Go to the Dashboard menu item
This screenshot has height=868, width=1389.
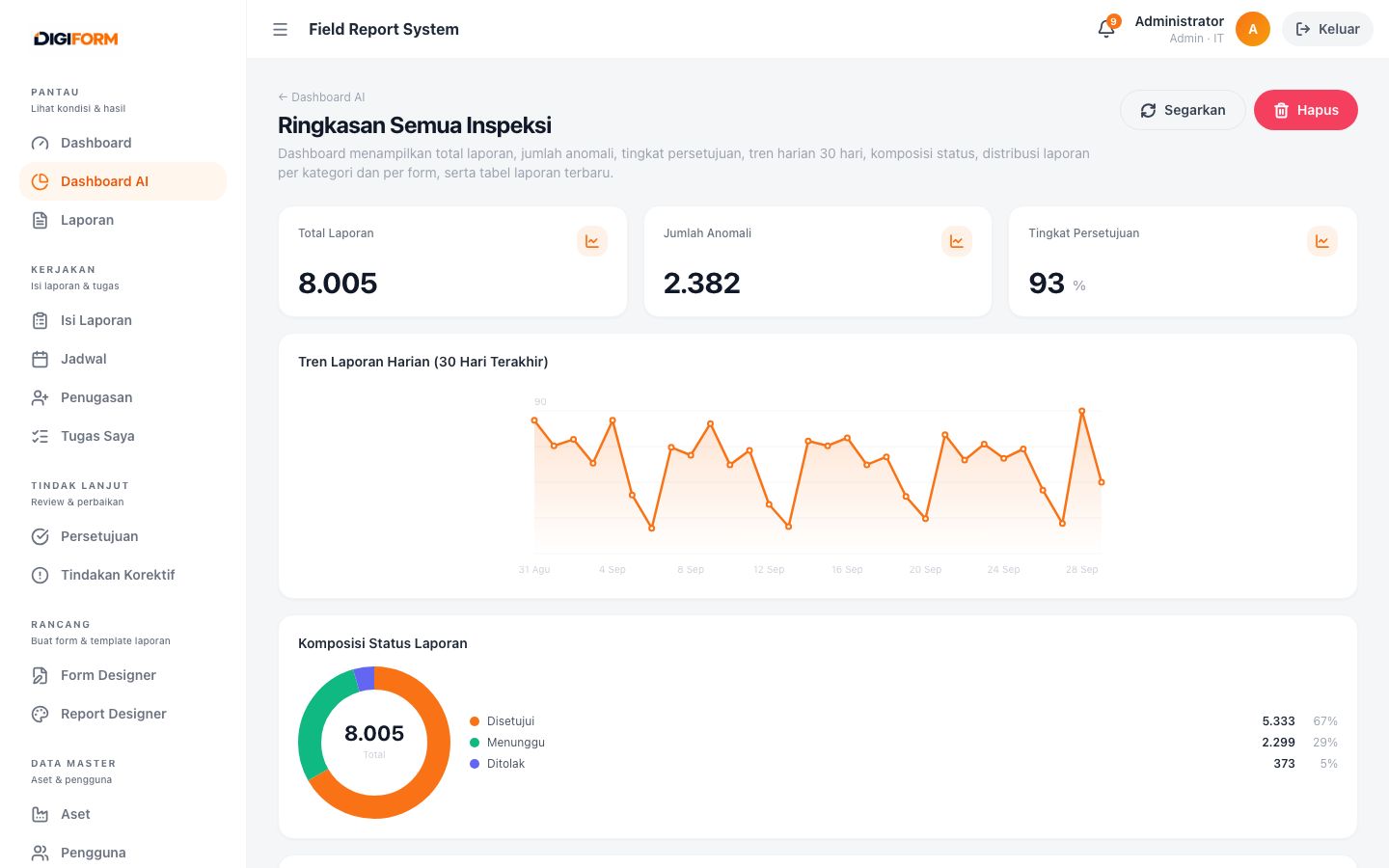click(x=123, y=143)
